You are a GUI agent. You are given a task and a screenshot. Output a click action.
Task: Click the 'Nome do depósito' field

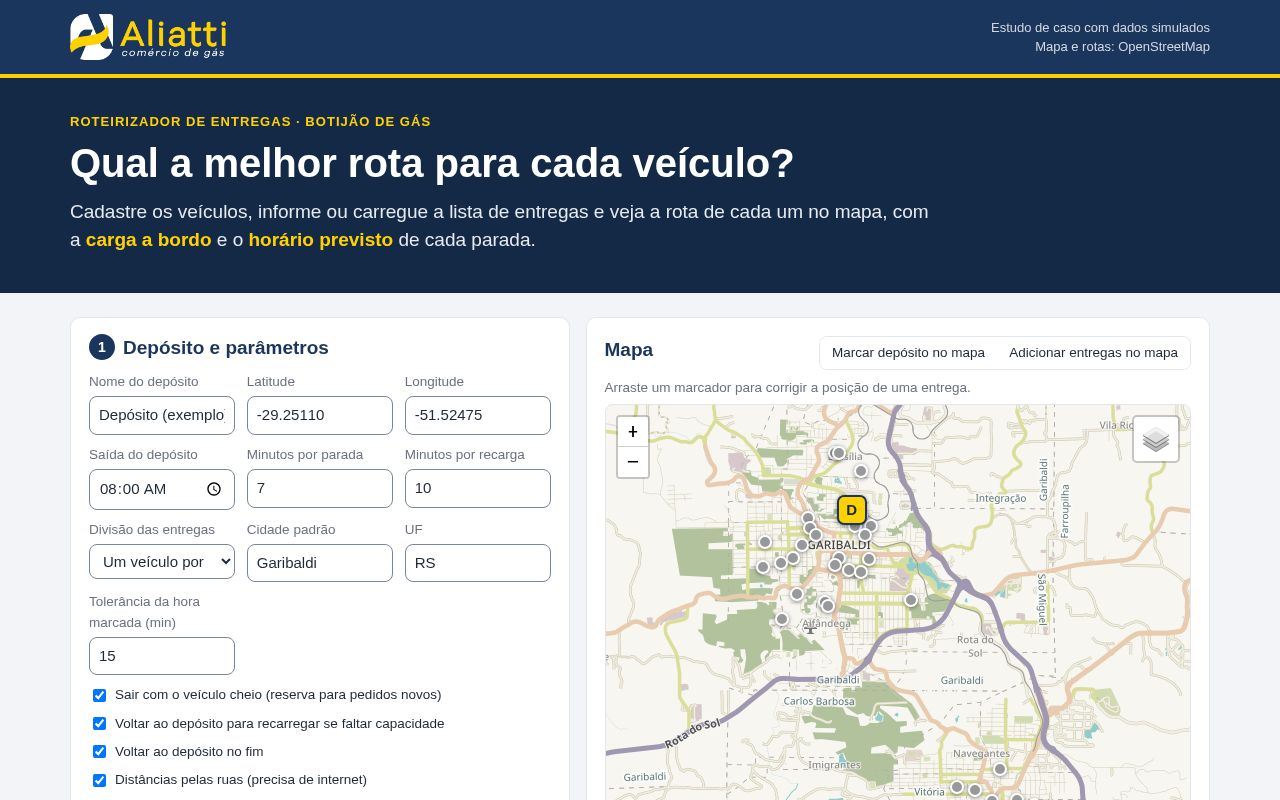[162, 415]
